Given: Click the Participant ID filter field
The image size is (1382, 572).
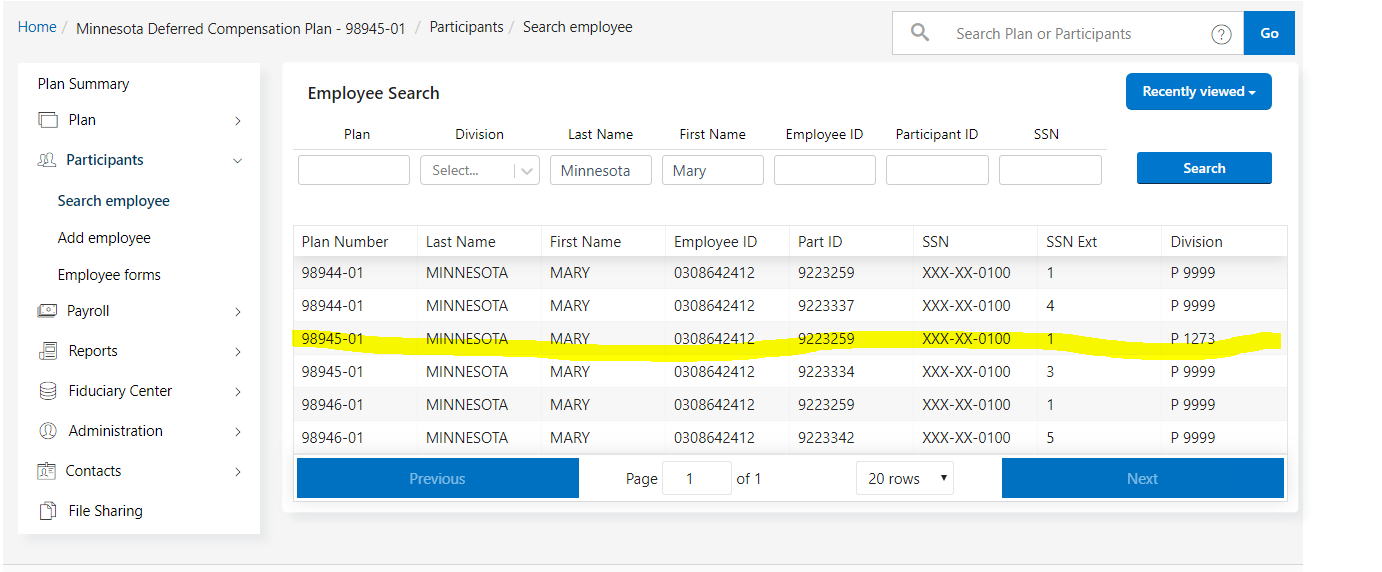Looking at the screenshot, I should [x=937, y=170].
